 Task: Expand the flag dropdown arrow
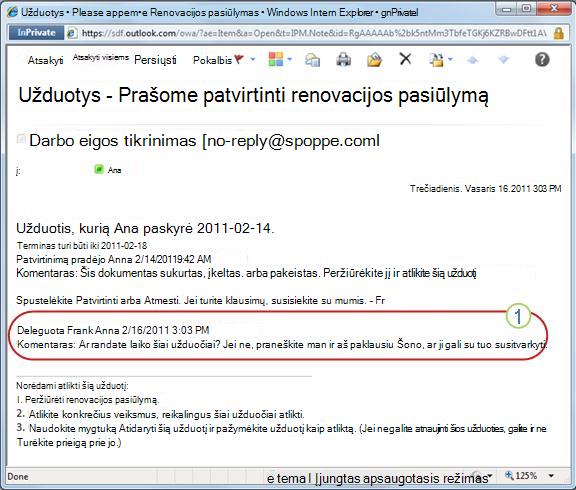pos(253,59)
